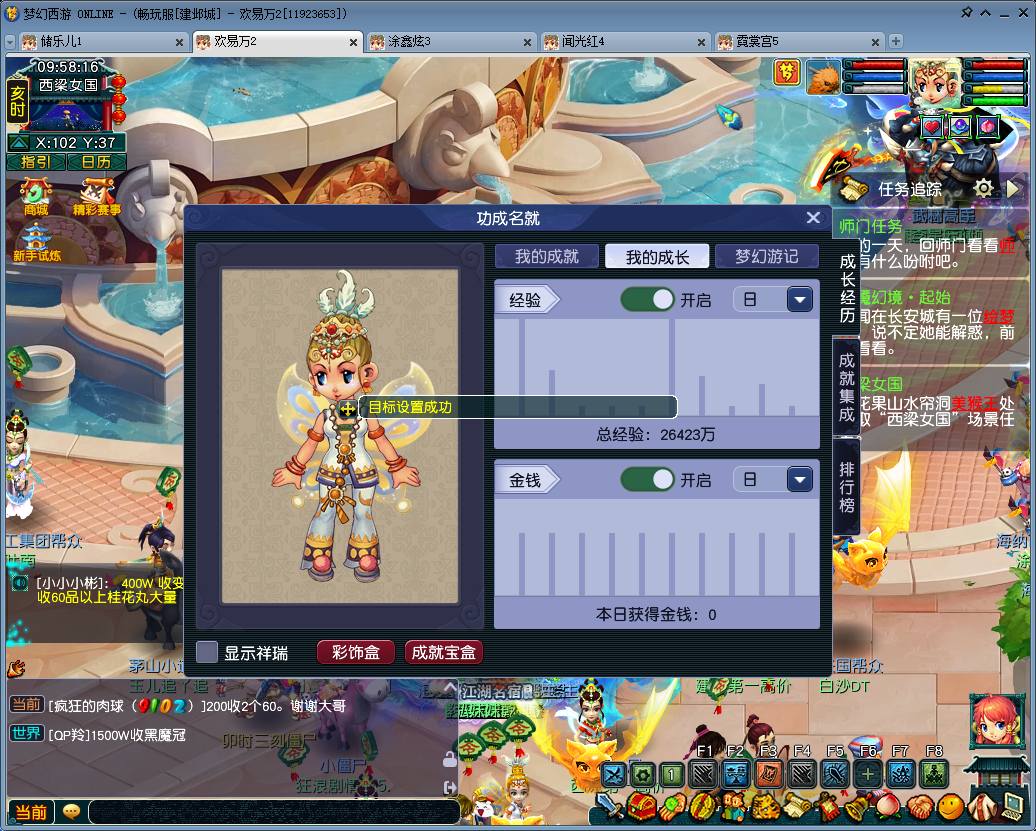Open the 商城 shop icon
The image size is (1036, 831).
[x=36, y=197]
